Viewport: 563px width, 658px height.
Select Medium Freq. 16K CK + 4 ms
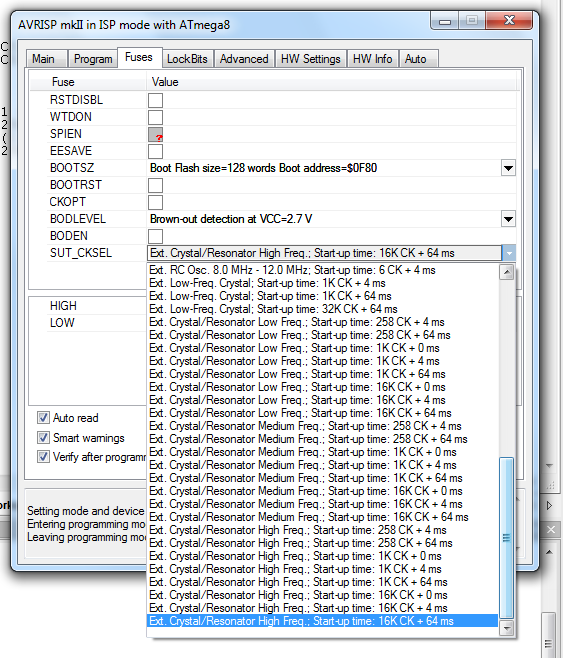pyautogui.click(x=323, y=504)
